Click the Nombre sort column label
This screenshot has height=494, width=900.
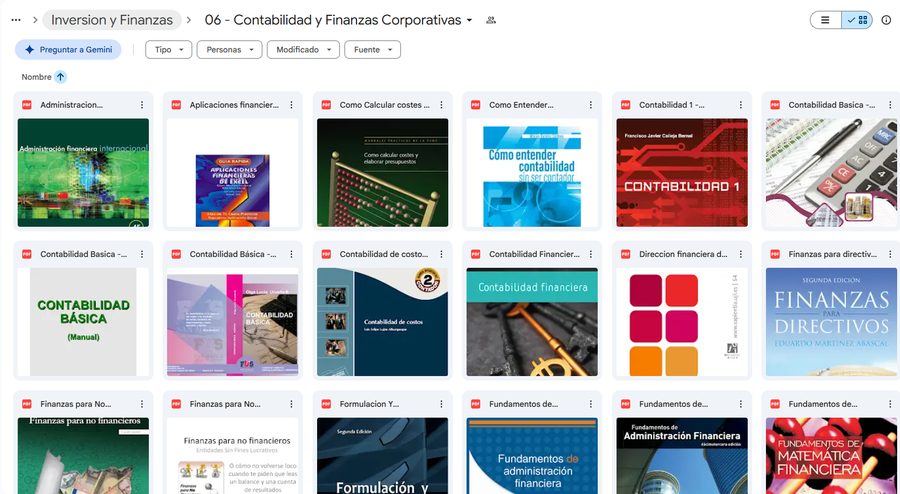point(37,77)
